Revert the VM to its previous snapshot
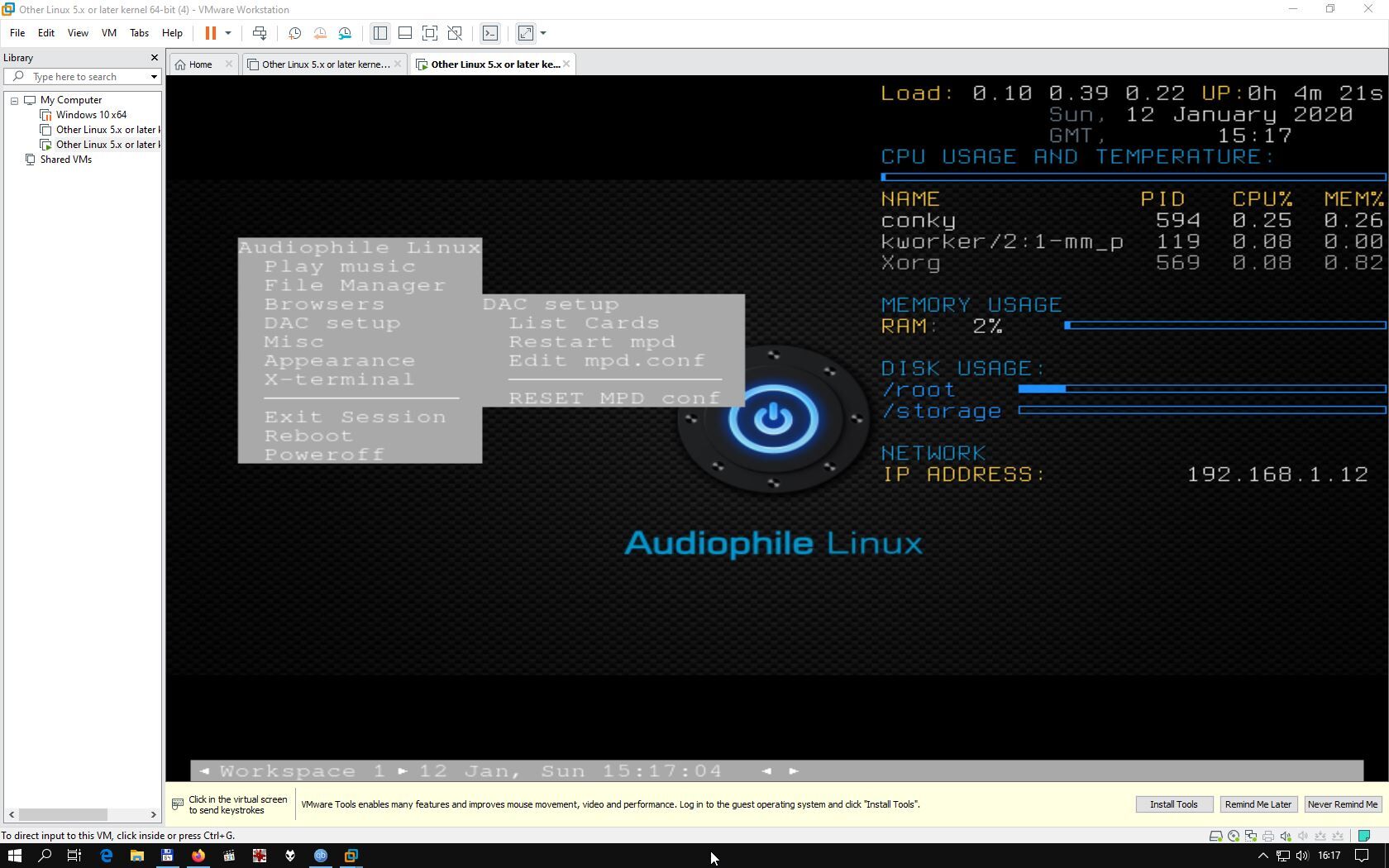This screenshot has height=868, width=1389. point(320,33)
